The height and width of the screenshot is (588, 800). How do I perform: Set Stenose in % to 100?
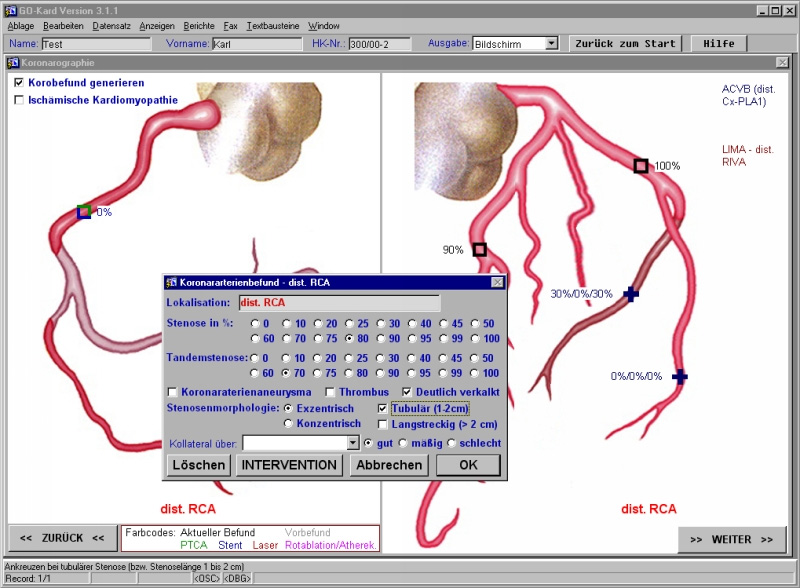[x=476, y=338]
